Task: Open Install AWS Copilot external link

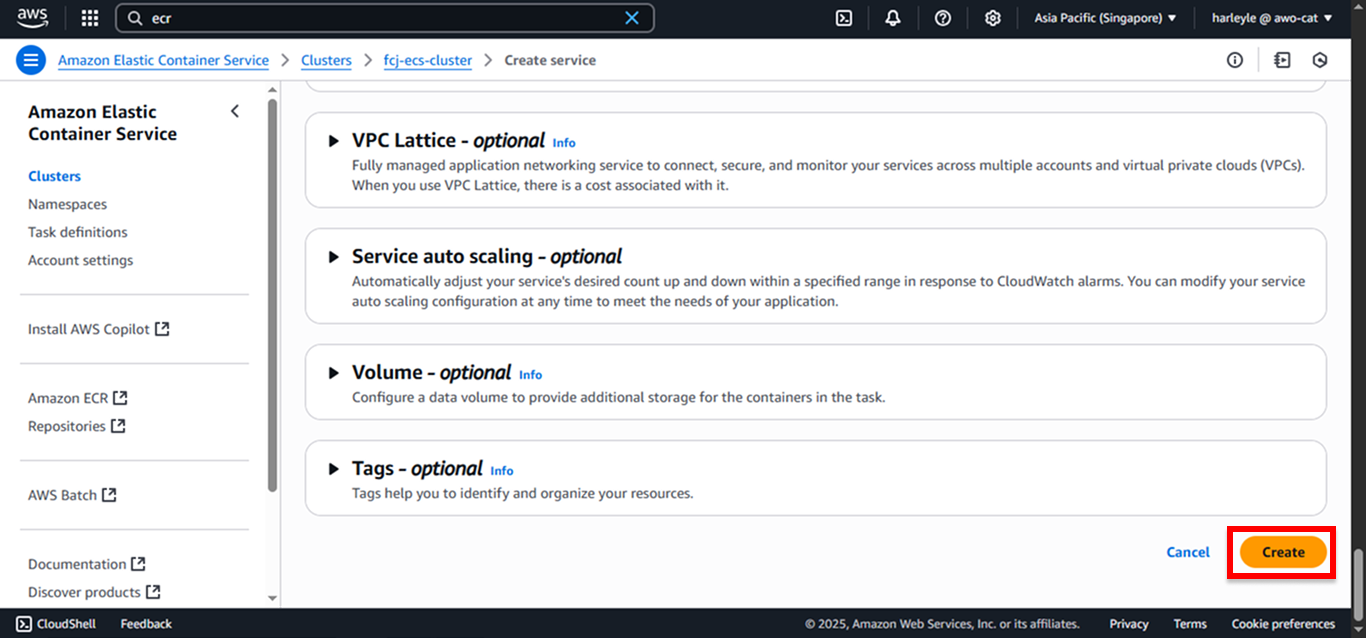Action: [98, 329]
